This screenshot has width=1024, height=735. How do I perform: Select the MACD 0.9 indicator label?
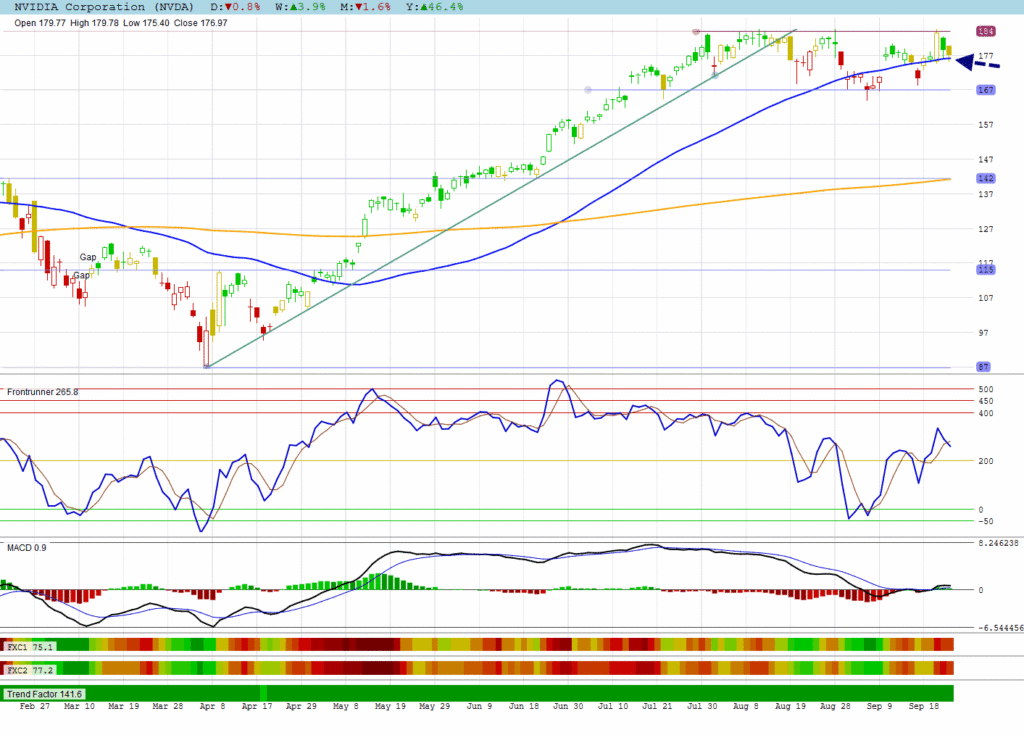point(26,548)
